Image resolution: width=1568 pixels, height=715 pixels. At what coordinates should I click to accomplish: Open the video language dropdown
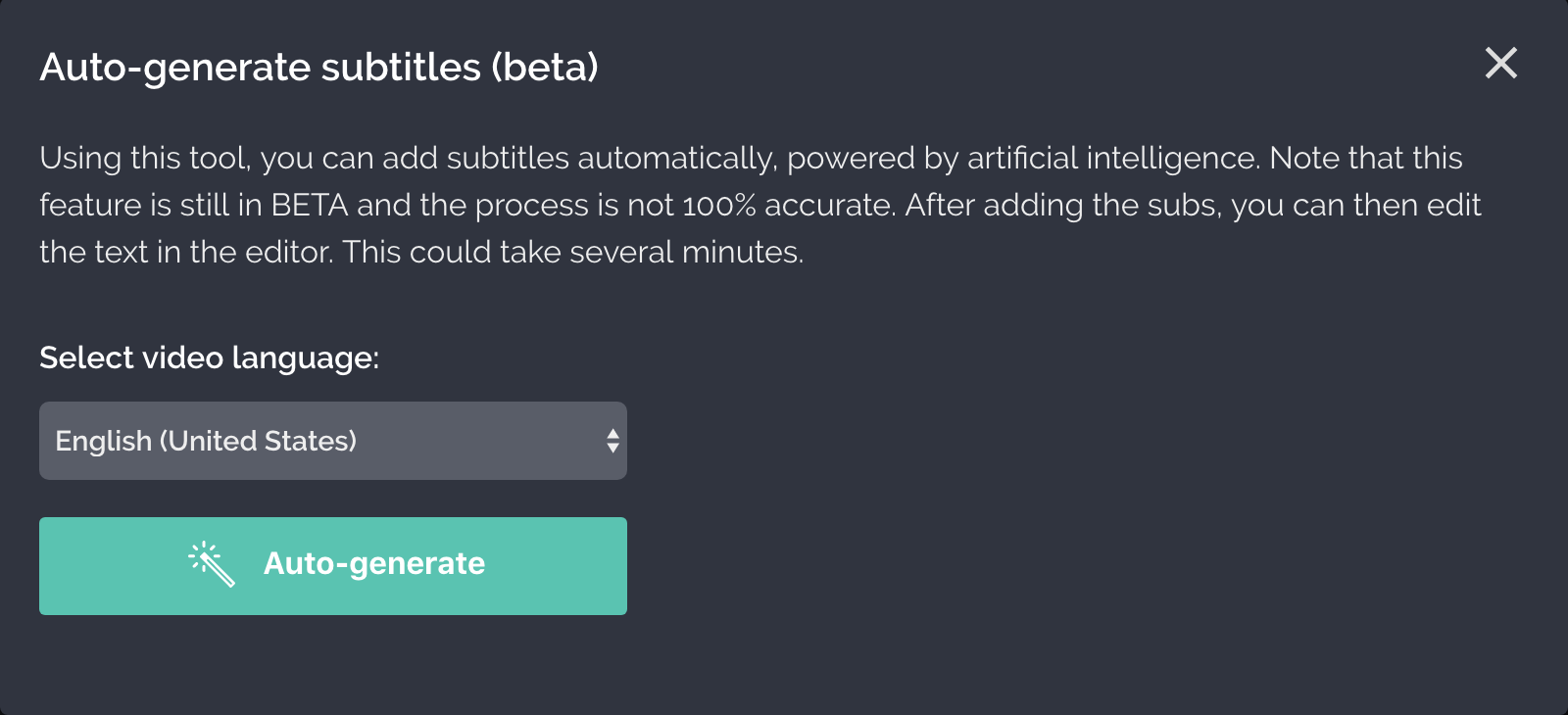coord(332,441)
